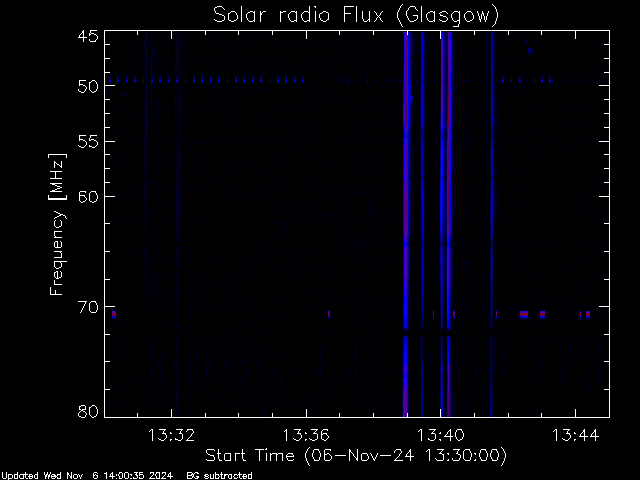Click the 'Solar radio Flux (Glasgow)' title
The height and width of the screenshot is (480, 640).
pos(356,16)
